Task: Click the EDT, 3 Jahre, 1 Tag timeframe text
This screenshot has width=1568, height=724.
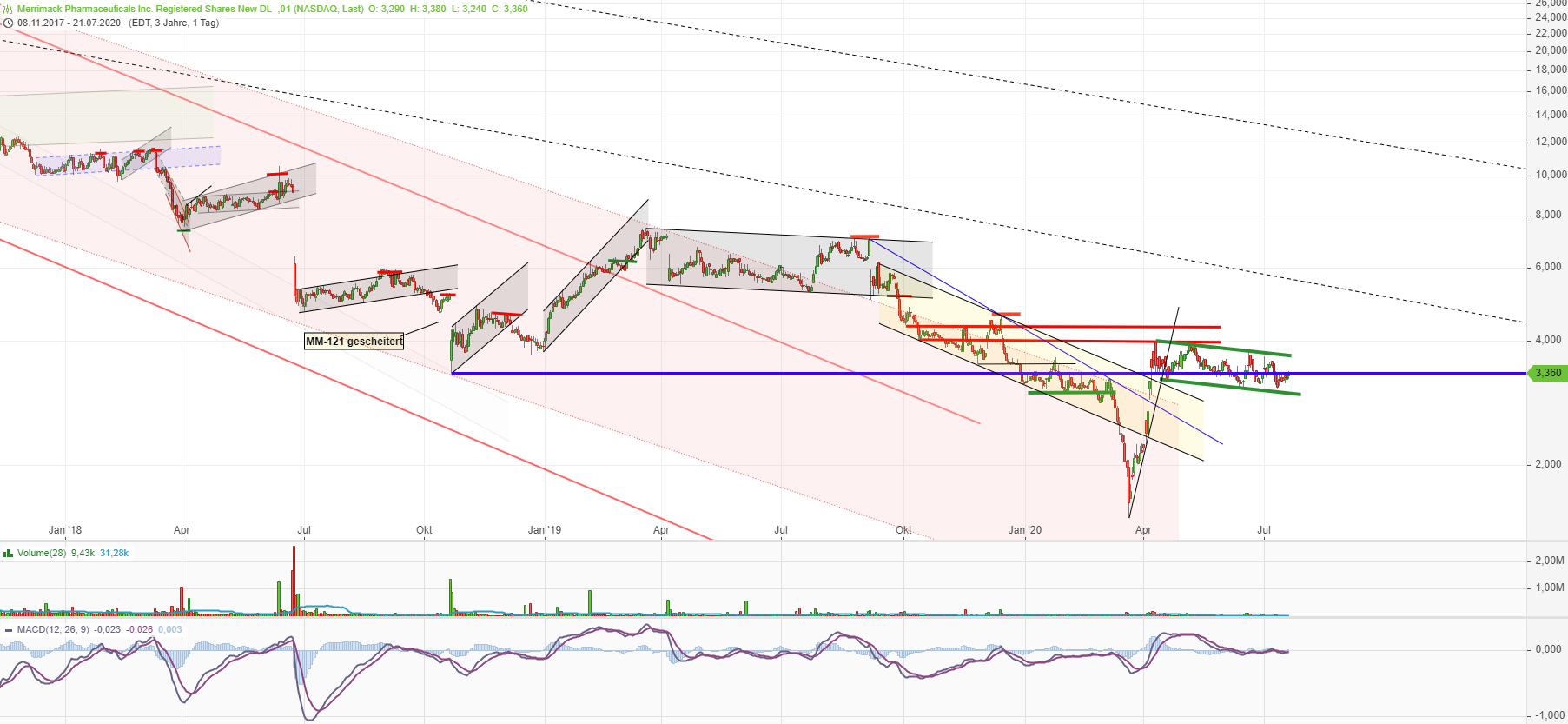Action: tap(174, 23)
